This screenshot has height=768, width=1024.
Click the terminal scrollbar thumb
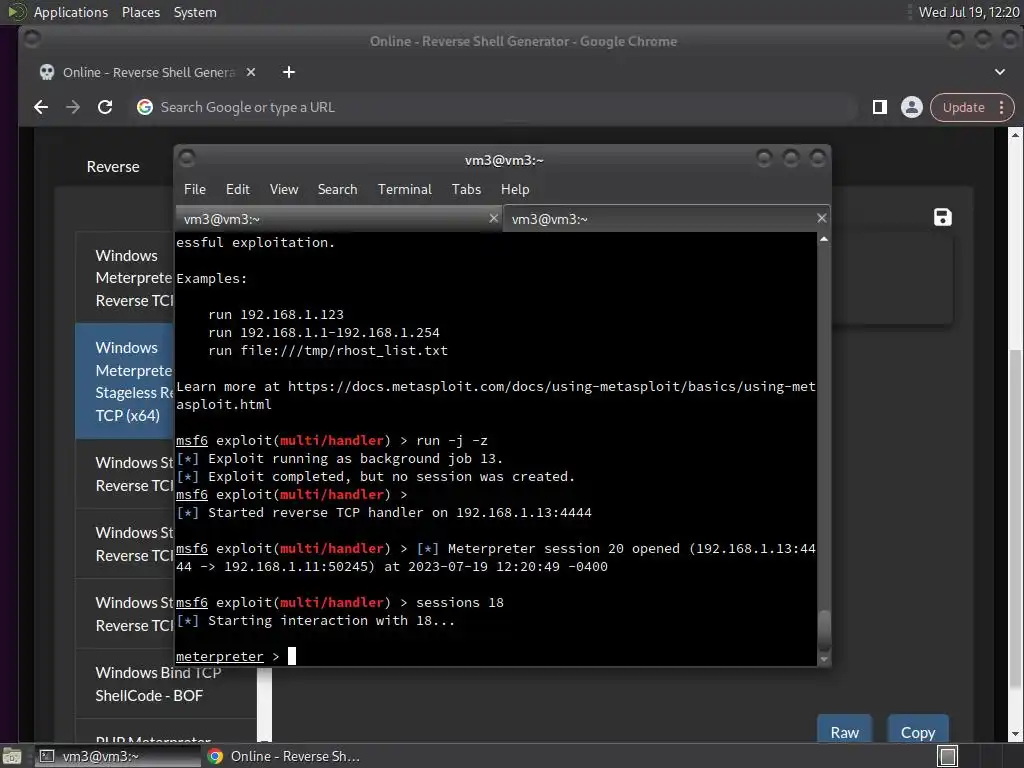[824, 629]
